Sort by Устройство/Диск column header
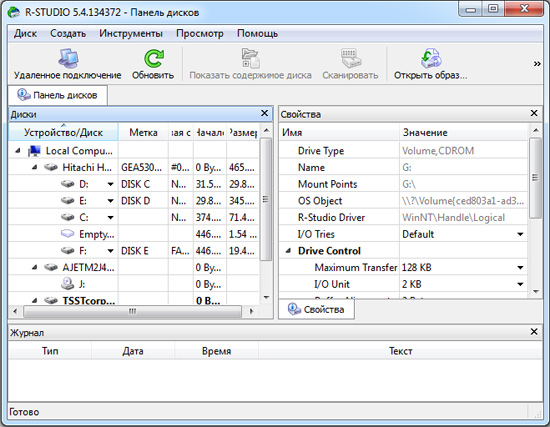This screenshot has width=550, height=427. (x=63, y=133)
